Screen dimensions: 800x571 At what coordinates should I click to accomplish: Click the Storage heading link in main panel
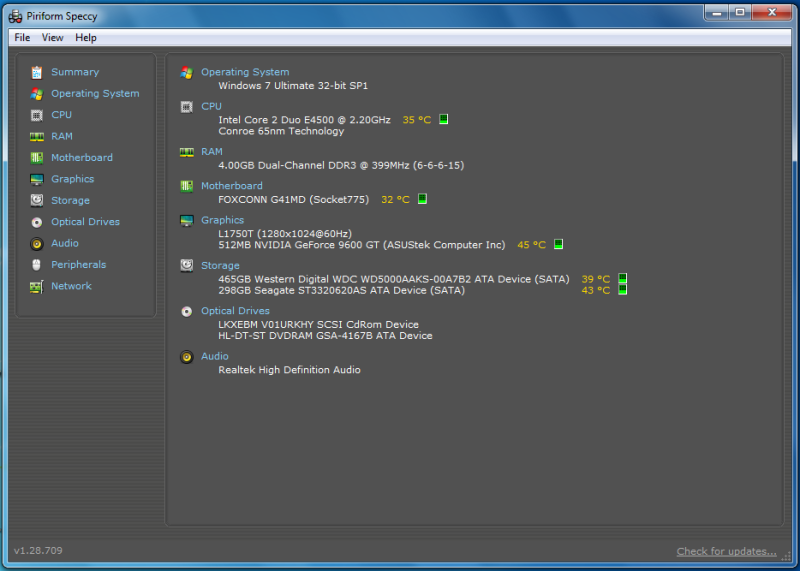click(220, 266)
